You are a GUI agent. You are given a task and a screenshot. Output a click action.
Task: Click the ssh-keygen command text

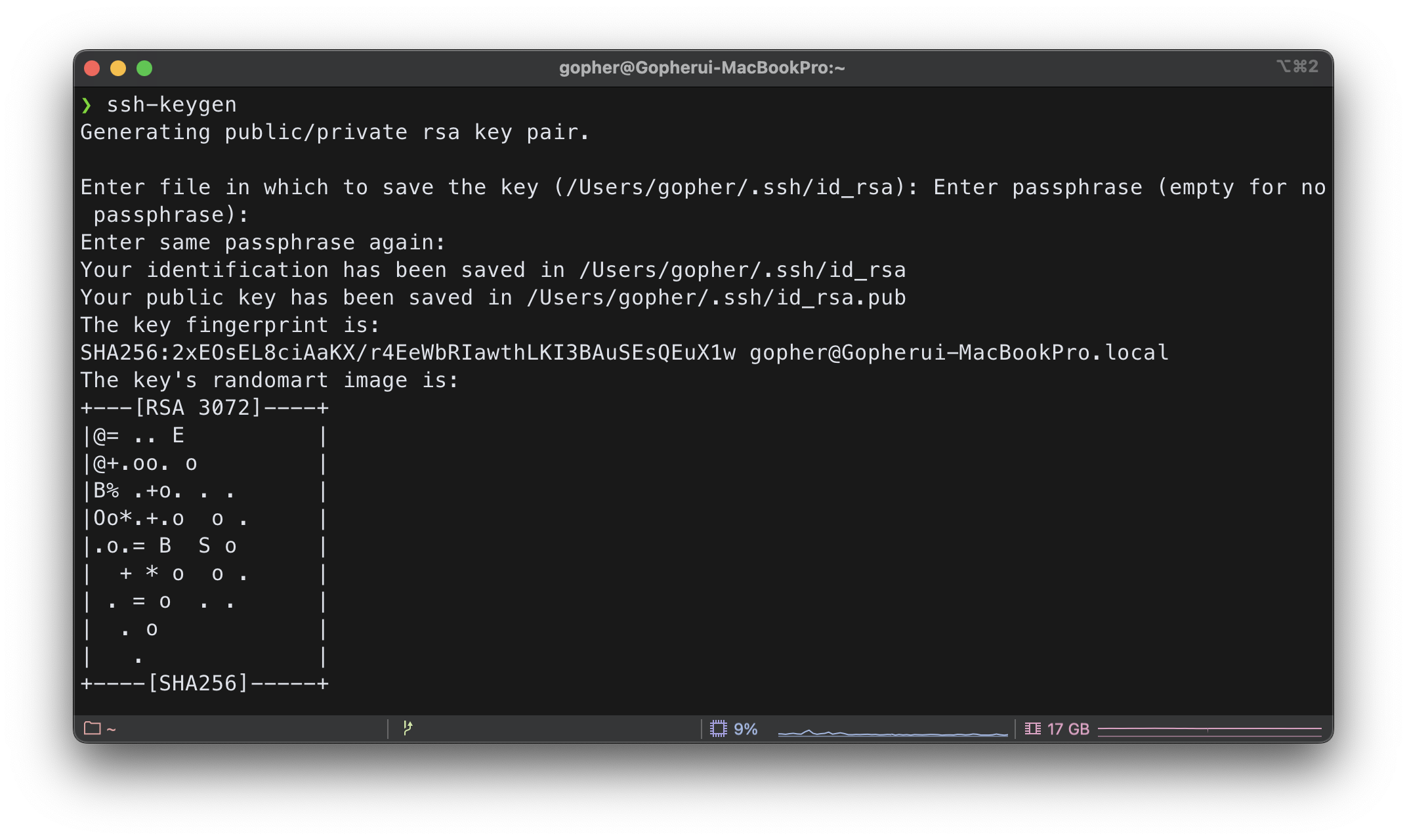coord(171,105)
